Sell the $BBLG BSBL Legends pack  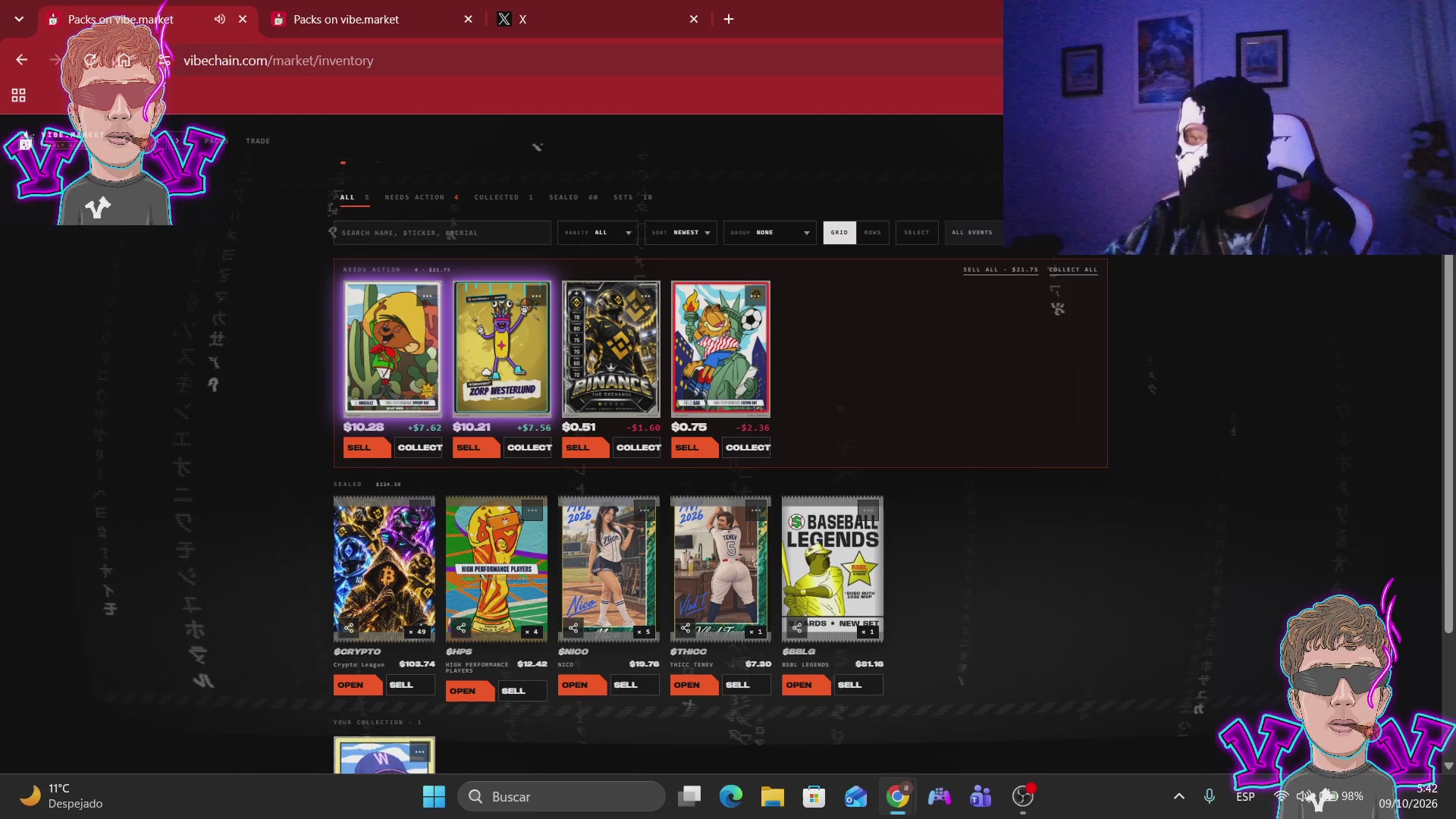(859, 685)
